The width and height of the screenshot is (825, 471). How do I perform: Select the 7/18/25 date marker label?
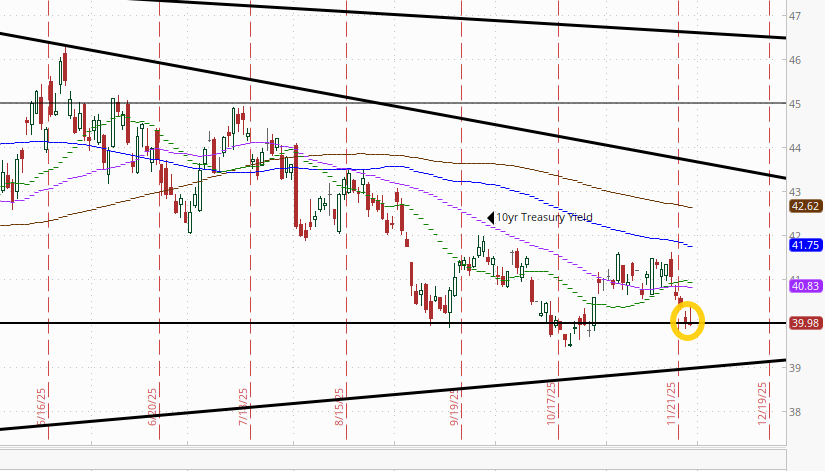tap(243, 407)
